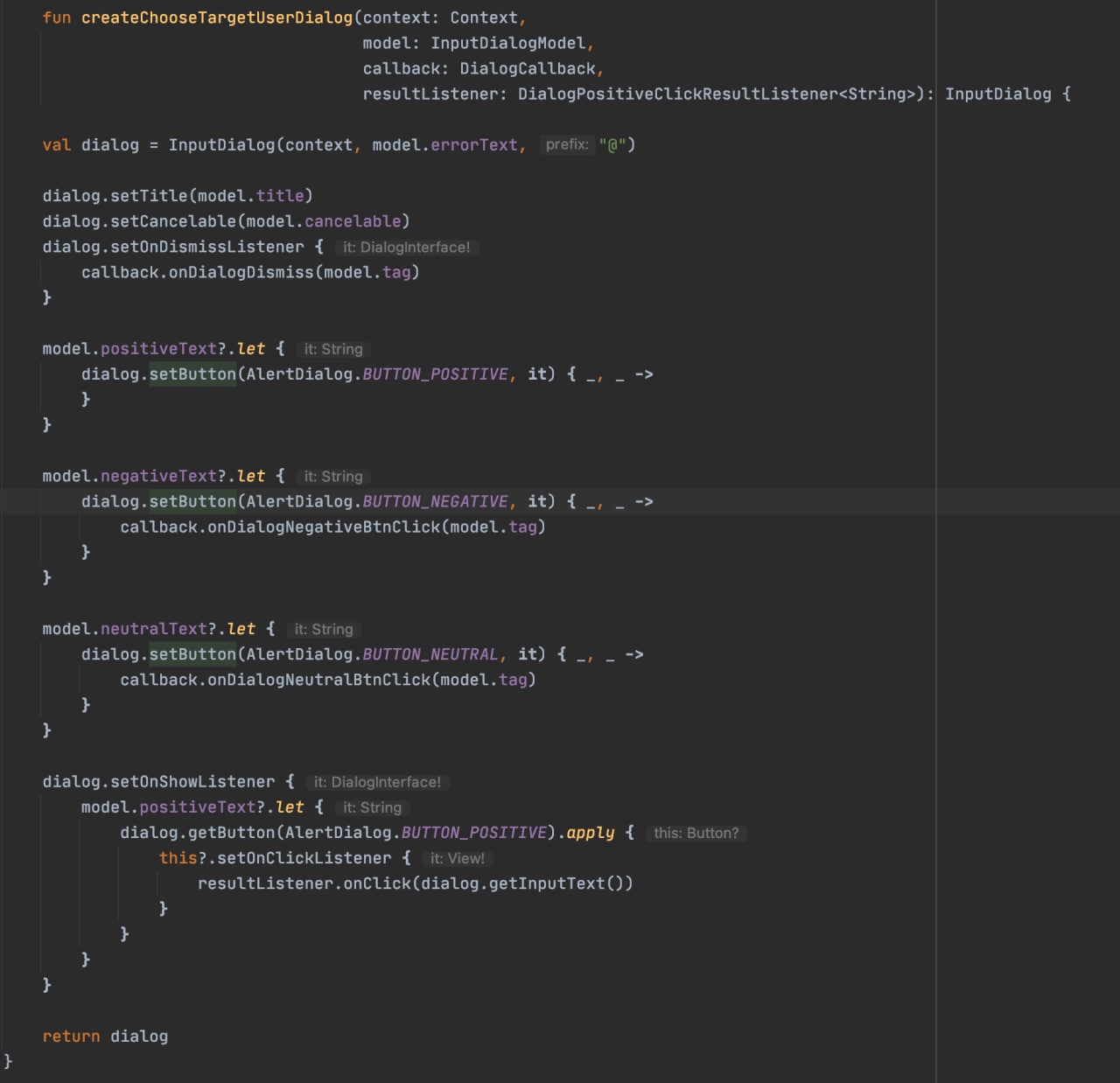Screen dimensions: 1120x1083
Task: Click it: String hint beside negativeText
Action: click(x=333, y=477)
